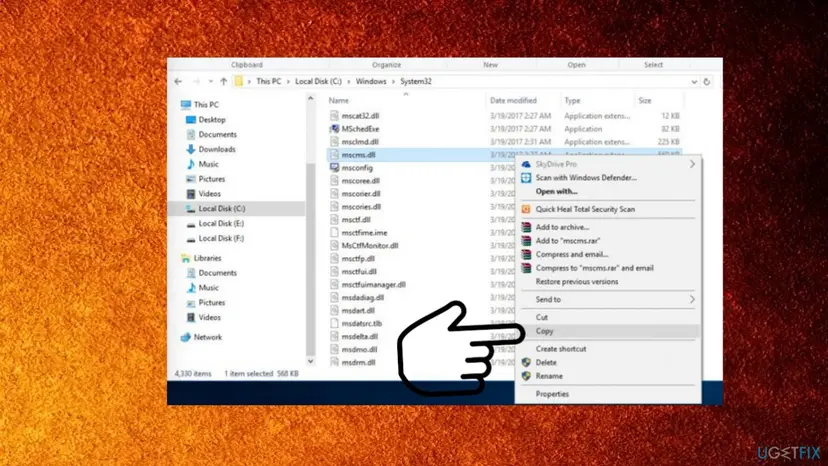828x466 pixels.
Task: Open Documents under This PC
Action: tap(211, 134)
